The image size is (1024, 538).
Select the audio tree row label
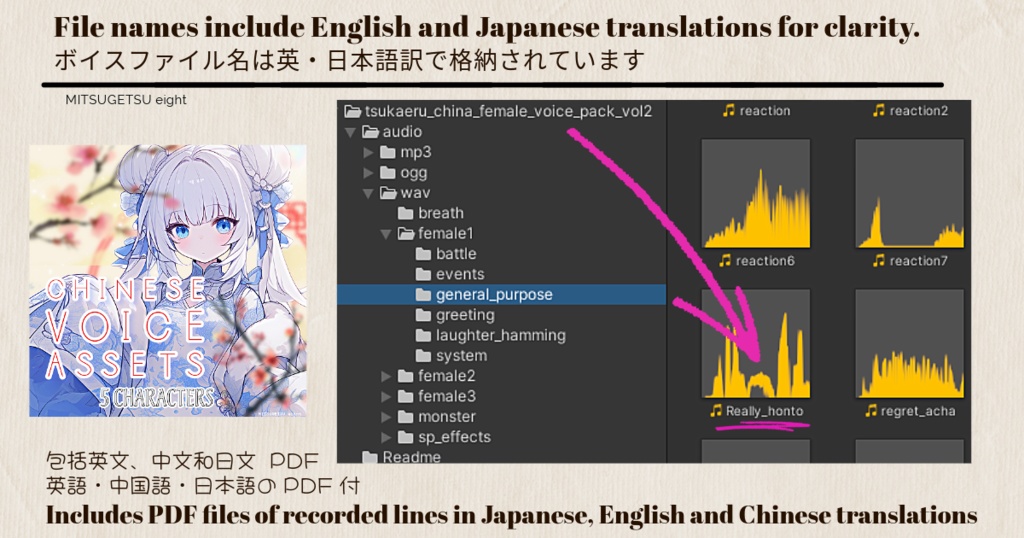click(402, 132)
